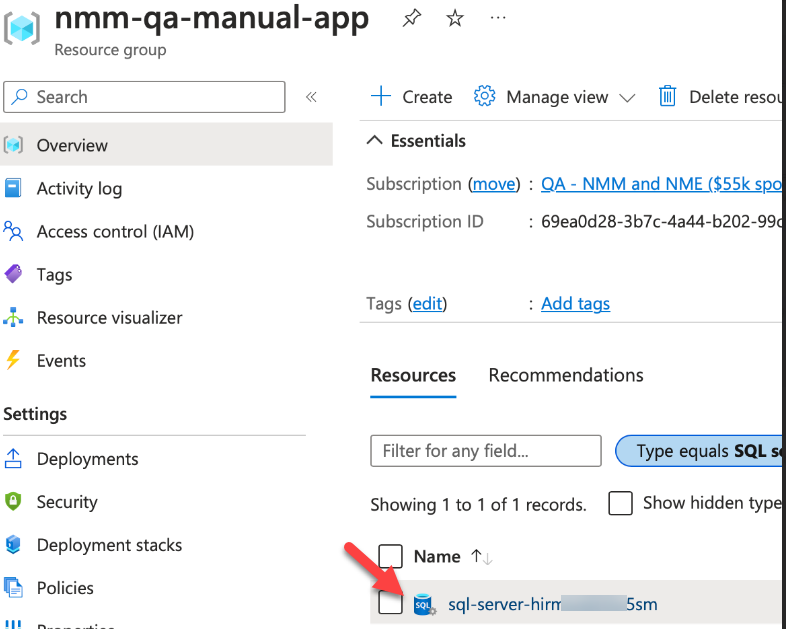The width and height of the screenshot is (786, 629).
Task: Click the Showing 1 to 1 of 1 records text
Action: [x=478, y=505]
